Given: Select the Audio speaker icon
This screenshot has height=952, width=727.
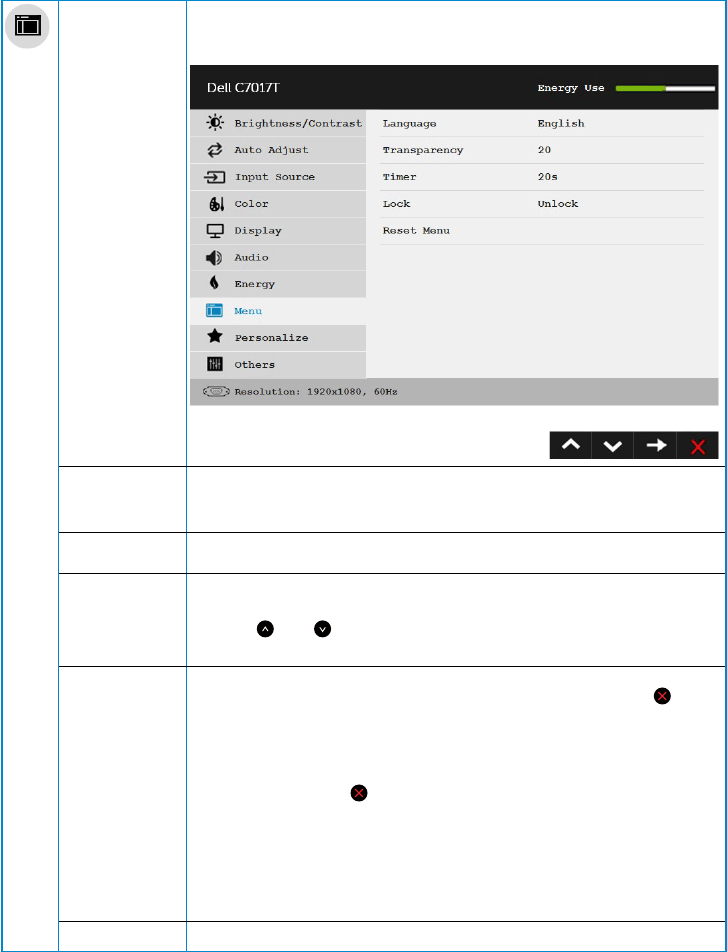Looking at the screenshot, I should [214, 258].
